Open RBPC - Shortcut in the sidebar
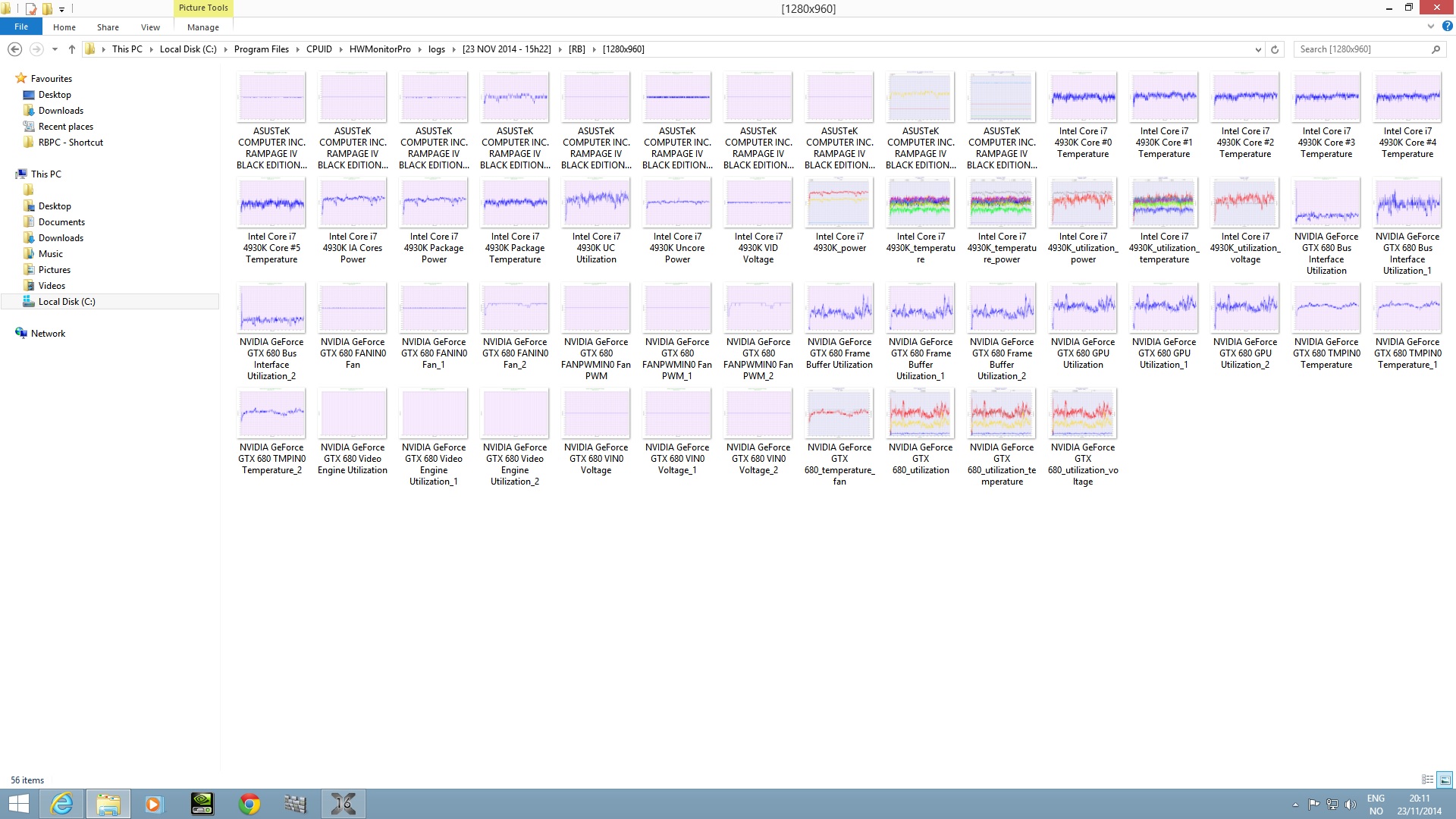This screenshot has width=1456, height=819. (71, 143)
